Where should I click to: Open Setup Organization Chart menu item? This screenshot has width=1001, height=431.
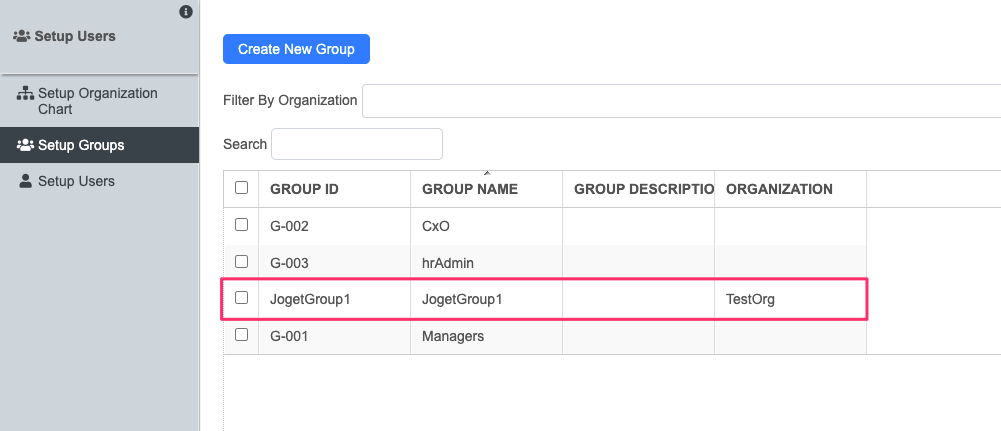tap(97, 101)
